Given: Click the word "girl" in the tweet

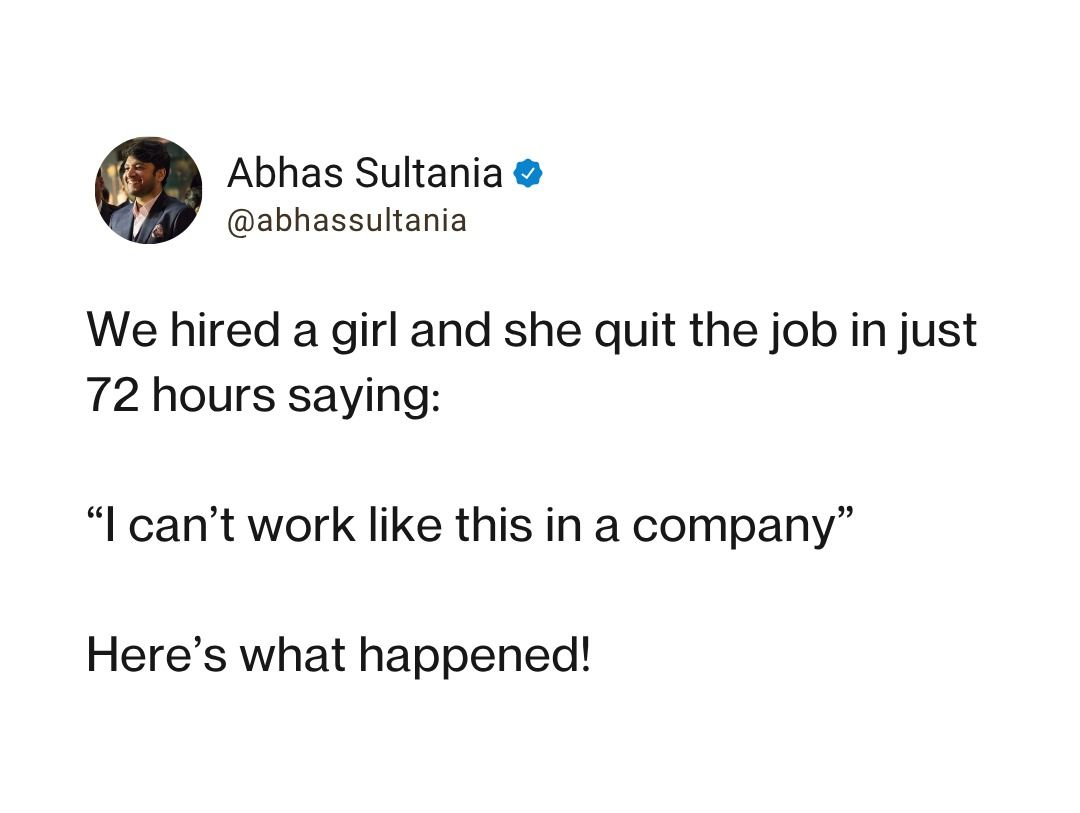Looking at the screenshot, I should click(364, 333).
